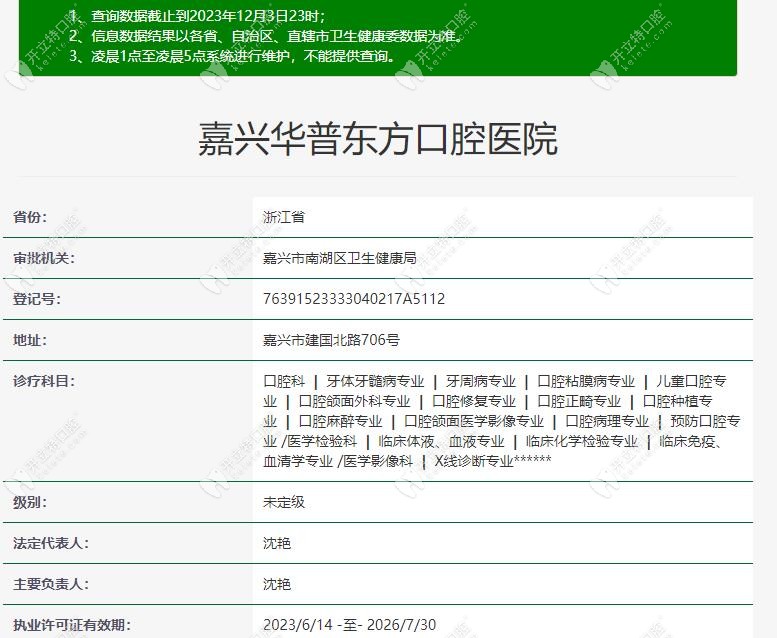The image size is (777, 638).
Task: Click the X线诊断专业 specialty text
Action: 474,461
